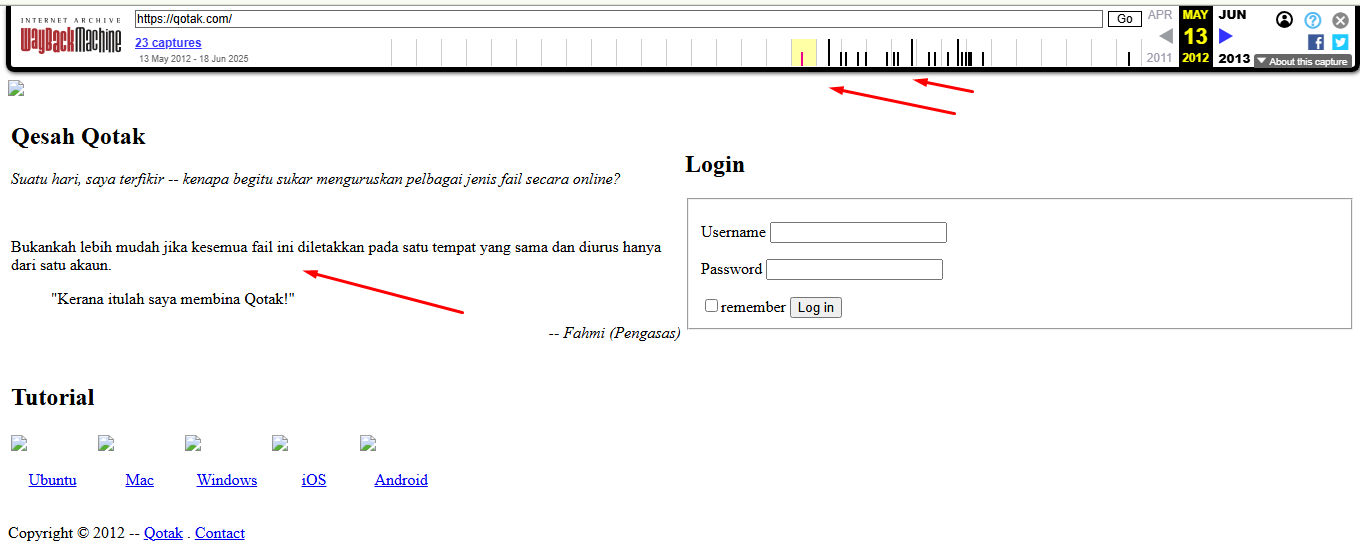The width and height of the screenshot is (1360, 548).
Task: Open the Windows tutorial link
Action: click(x=227, y=480)
